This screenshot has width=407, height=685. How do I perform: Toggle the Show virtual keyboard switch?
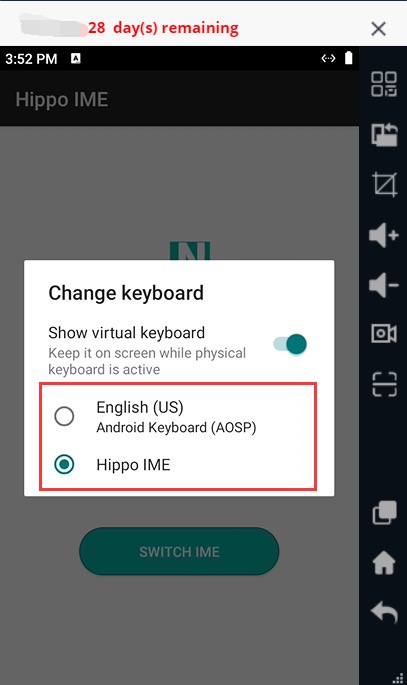pos(290,344)
